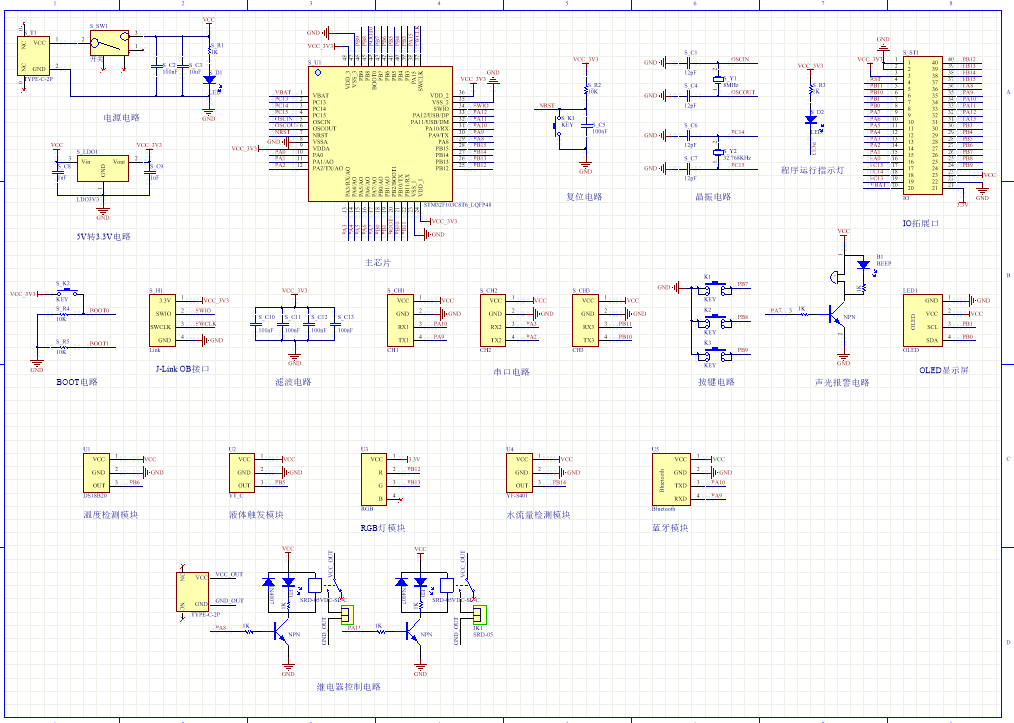Select the DS18B20 temperature sensor U1
The width and height of the screenshot is (1014, 723).
tap(98, 471)
